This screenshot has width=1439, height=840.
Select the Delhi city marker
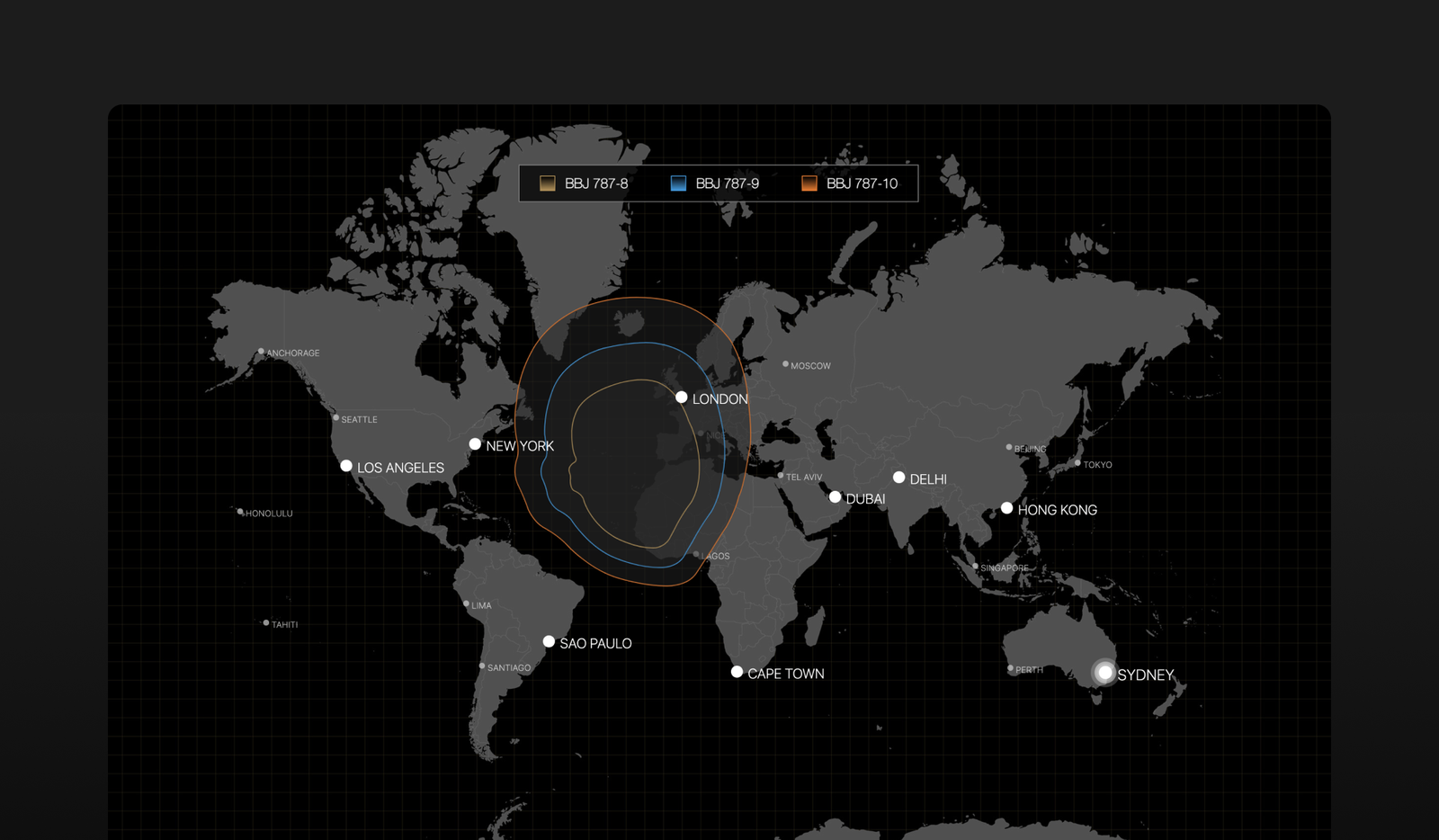[899, 478]
